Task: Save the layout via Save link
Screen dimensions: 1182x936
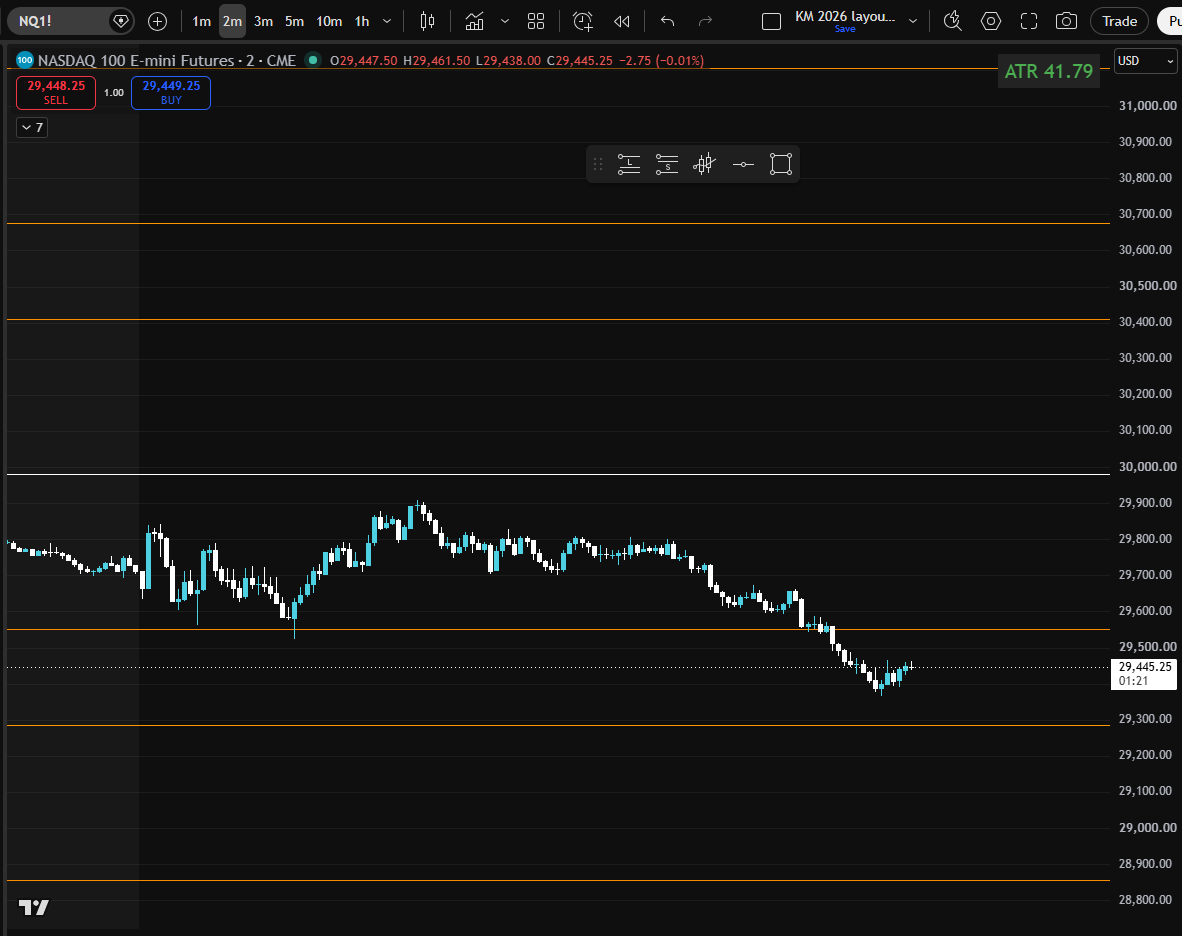Action: tap(845, 29)
